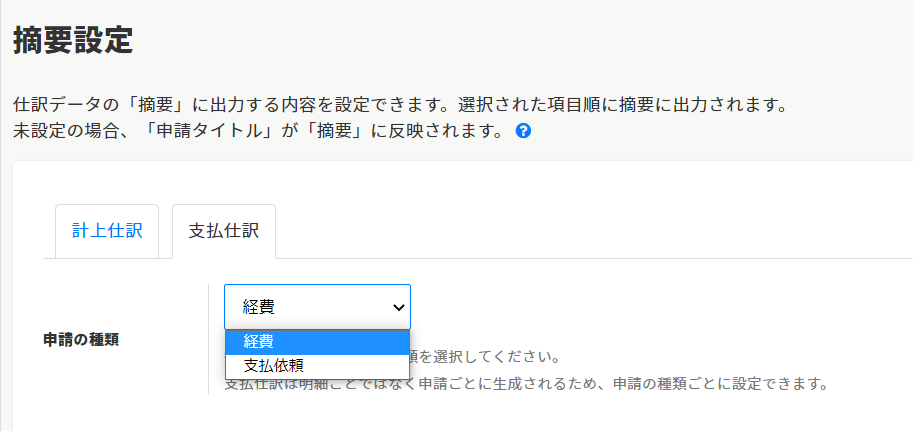Select the 支払仕訳 tab

(224, 230)
